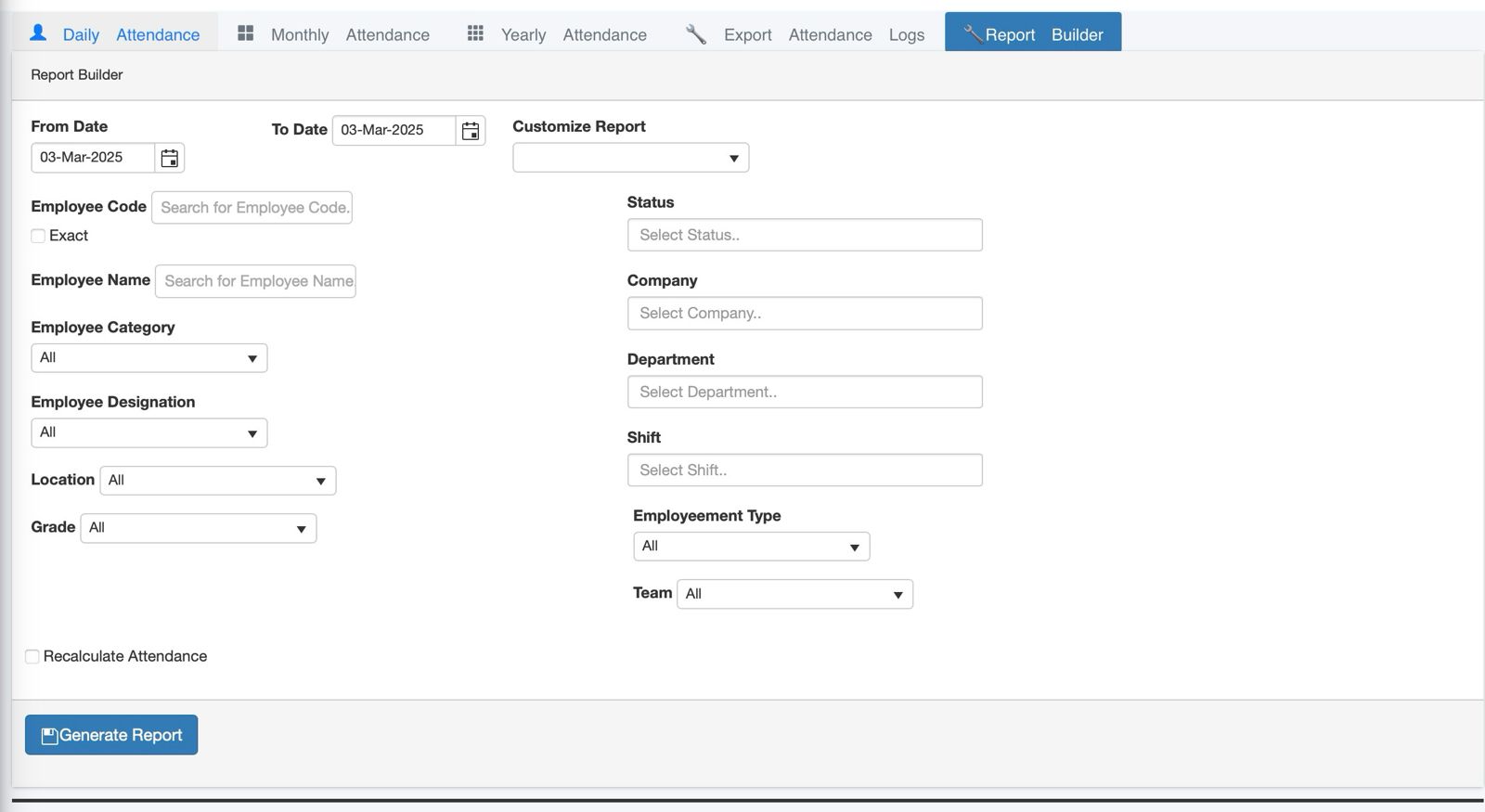Screen dimensions: 1485x812
Task: Click the save icon on Generate Report
Action: pyautogui.click(x=50, y=736)
